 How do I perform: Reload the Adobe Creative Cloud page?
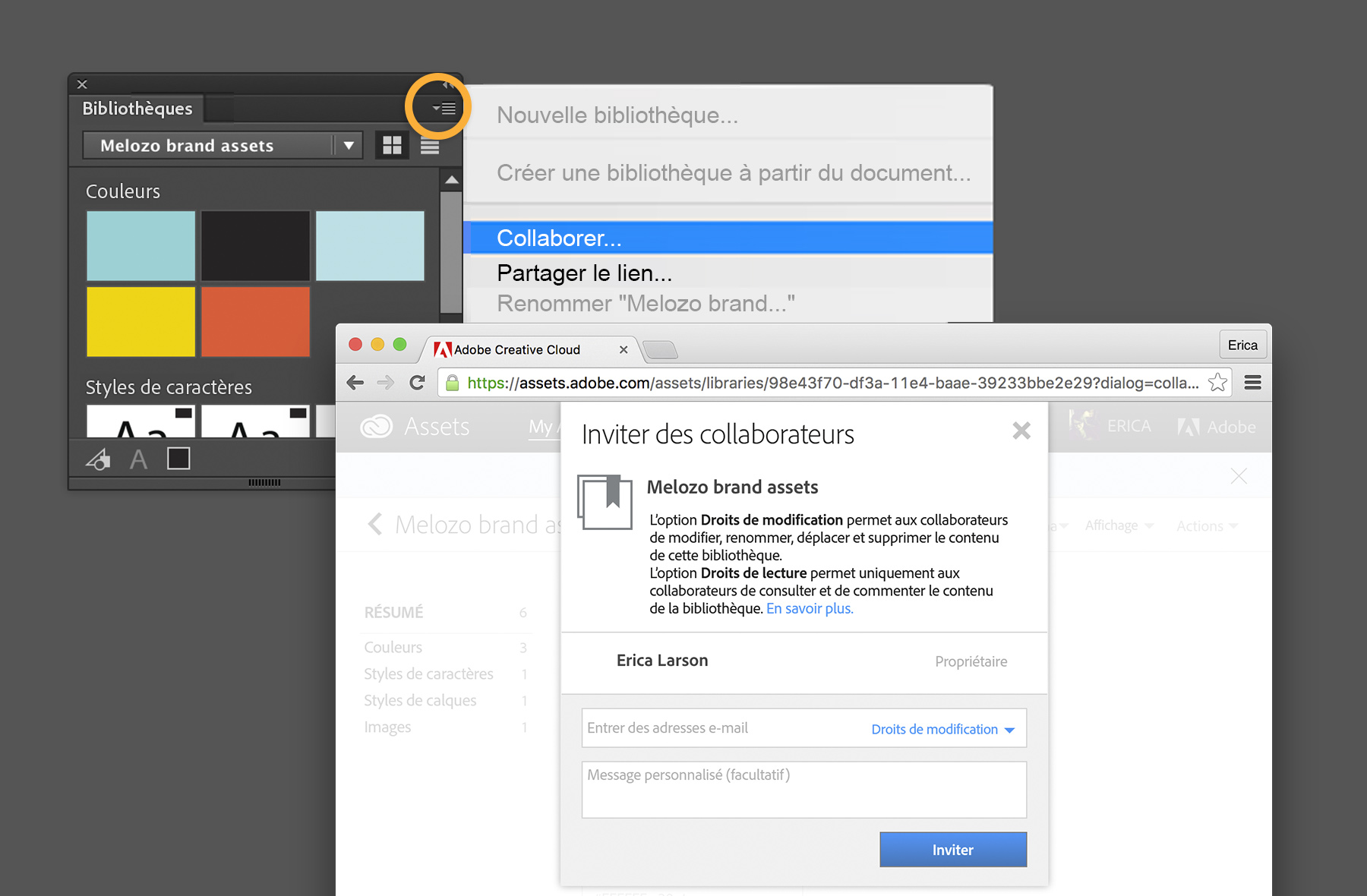pyautogui.click(x=417, y=383)
